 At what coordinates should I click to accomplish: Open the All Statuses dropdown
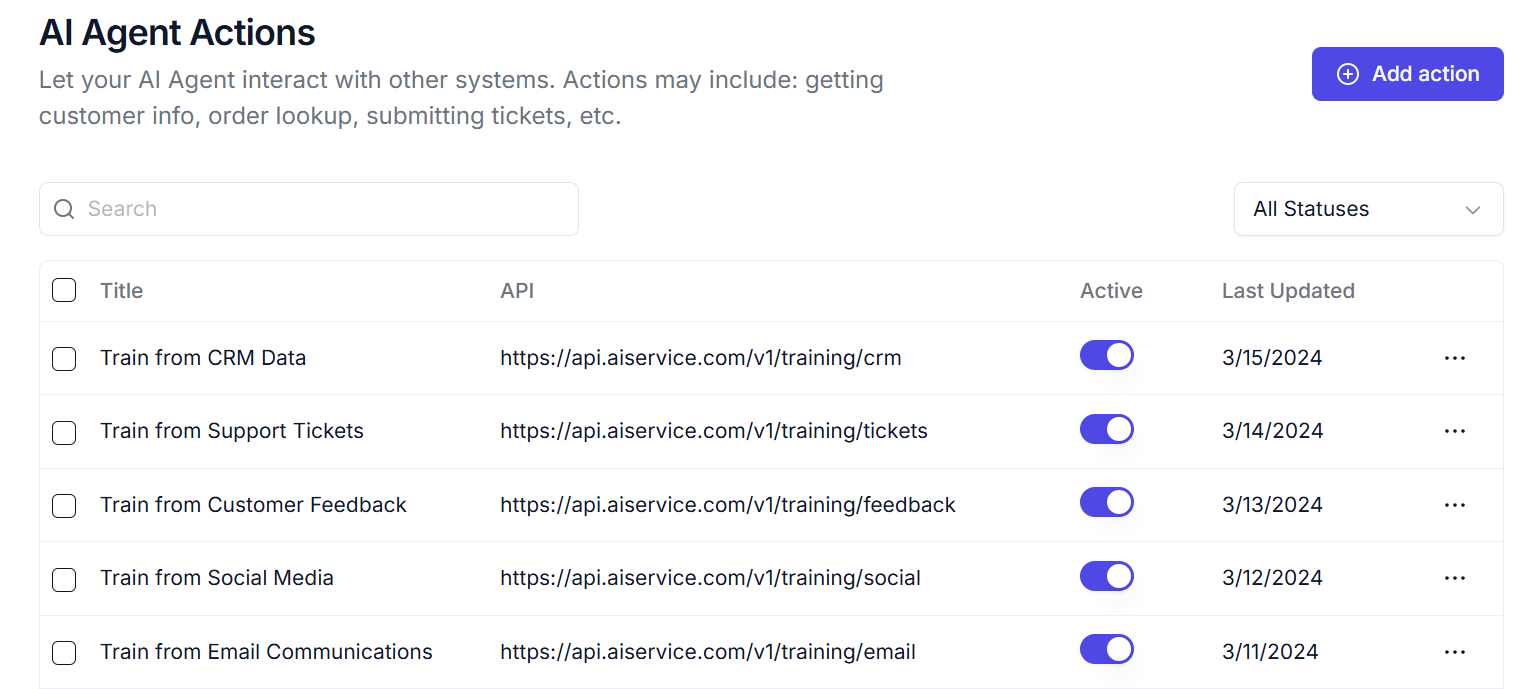[1368, 209]
